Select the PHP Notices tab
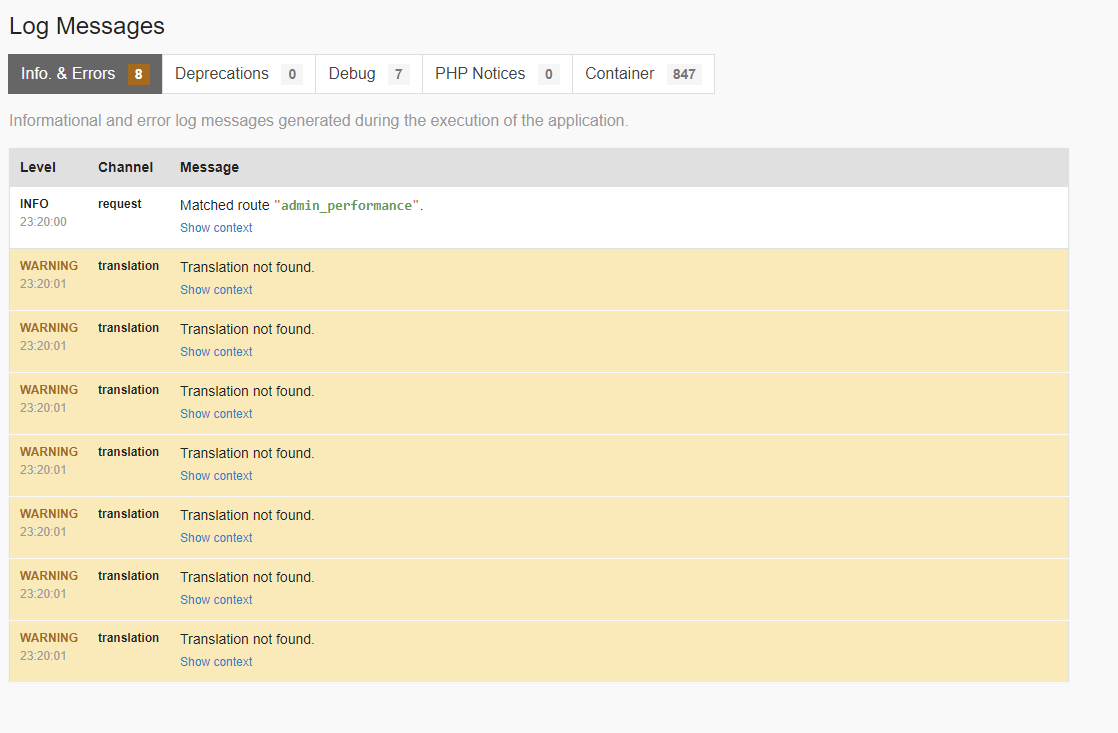 [497, 74]
